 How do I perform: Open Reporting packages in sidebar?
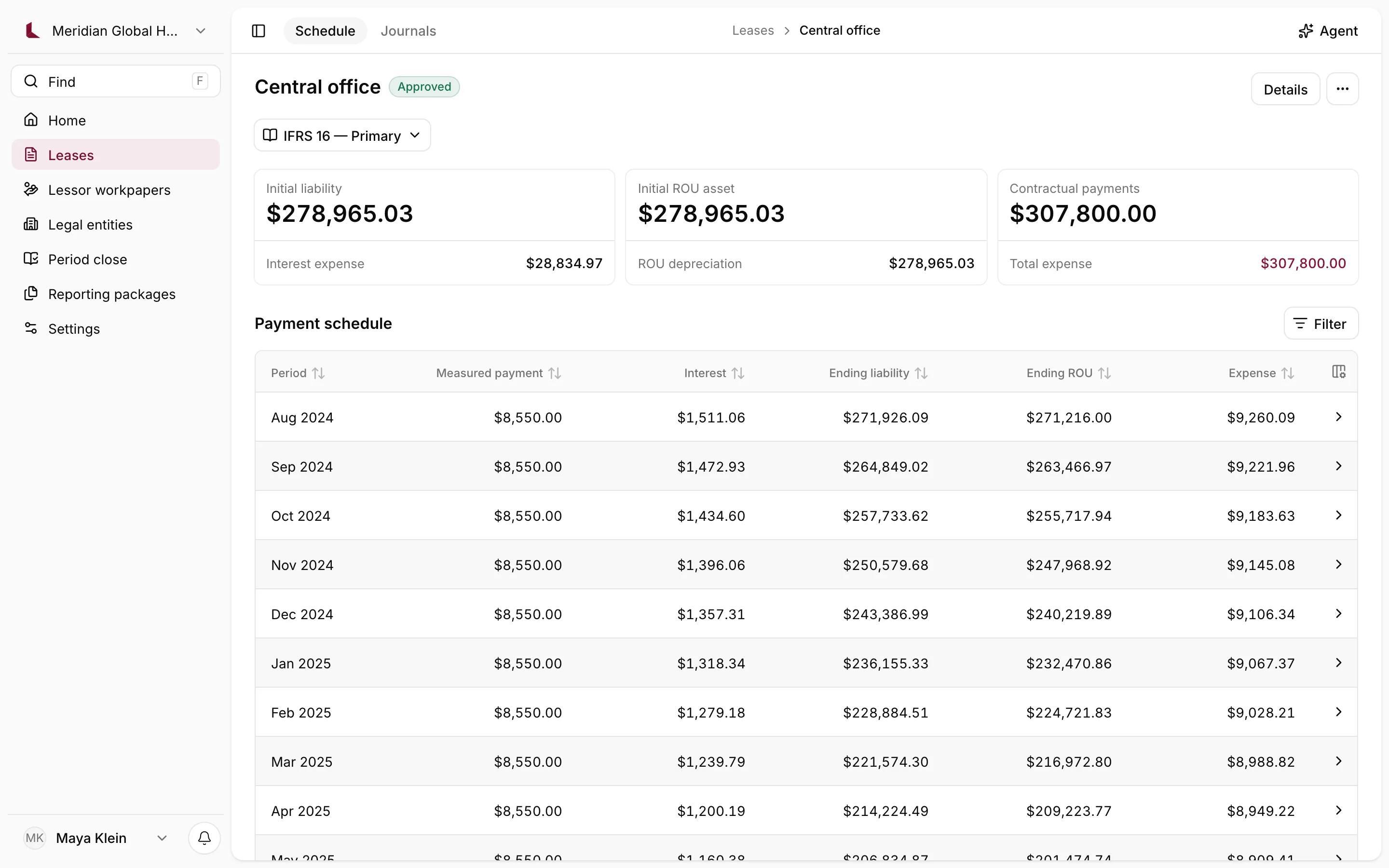[115, 294]
